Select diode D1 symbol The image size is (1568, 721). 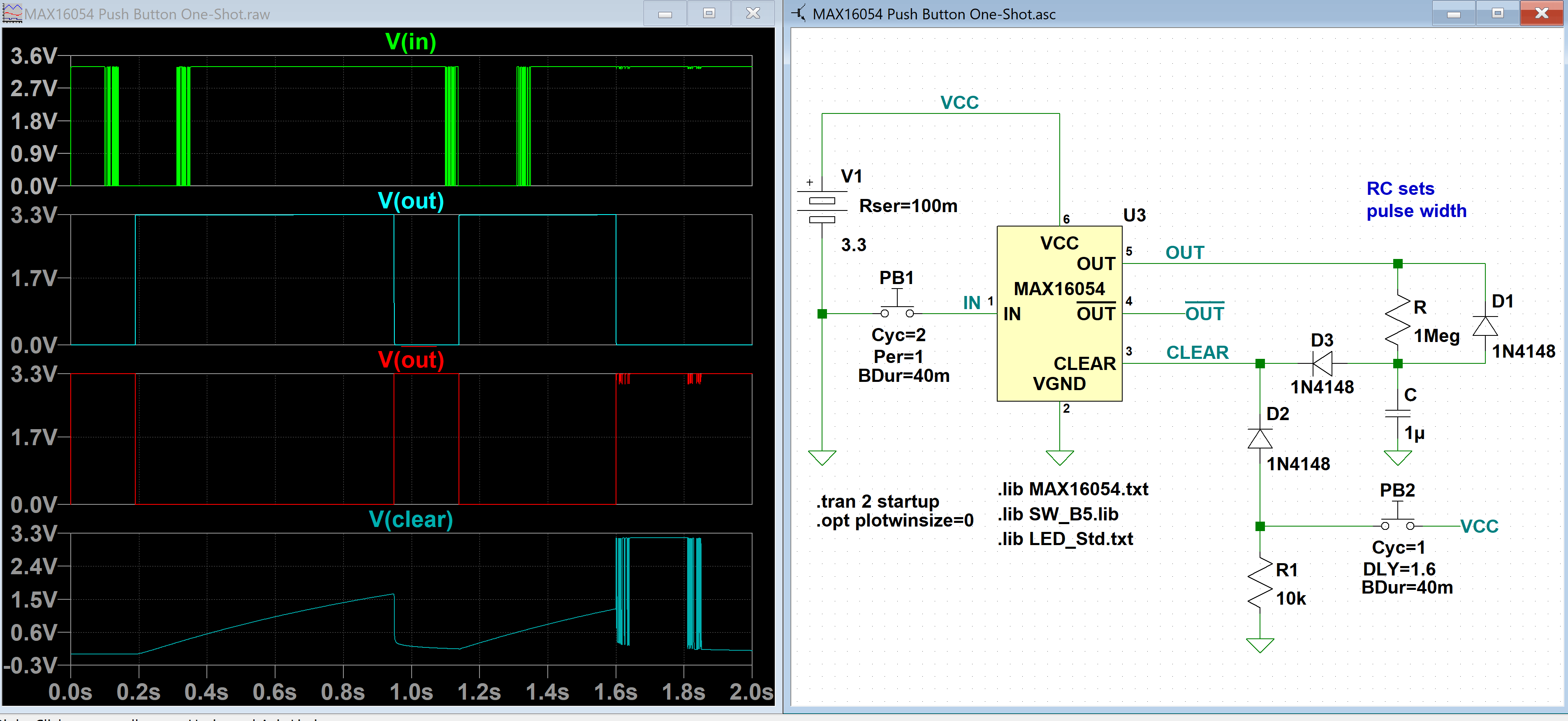coord(1485,326)
